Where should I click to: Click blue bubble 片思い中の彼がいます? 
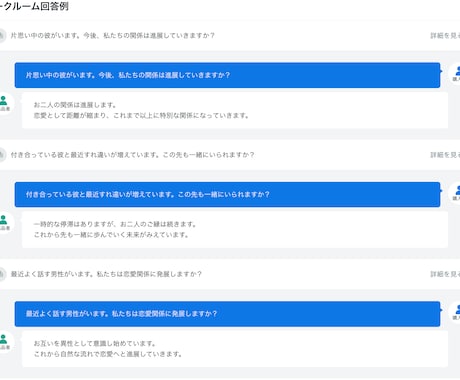(227, 75)
